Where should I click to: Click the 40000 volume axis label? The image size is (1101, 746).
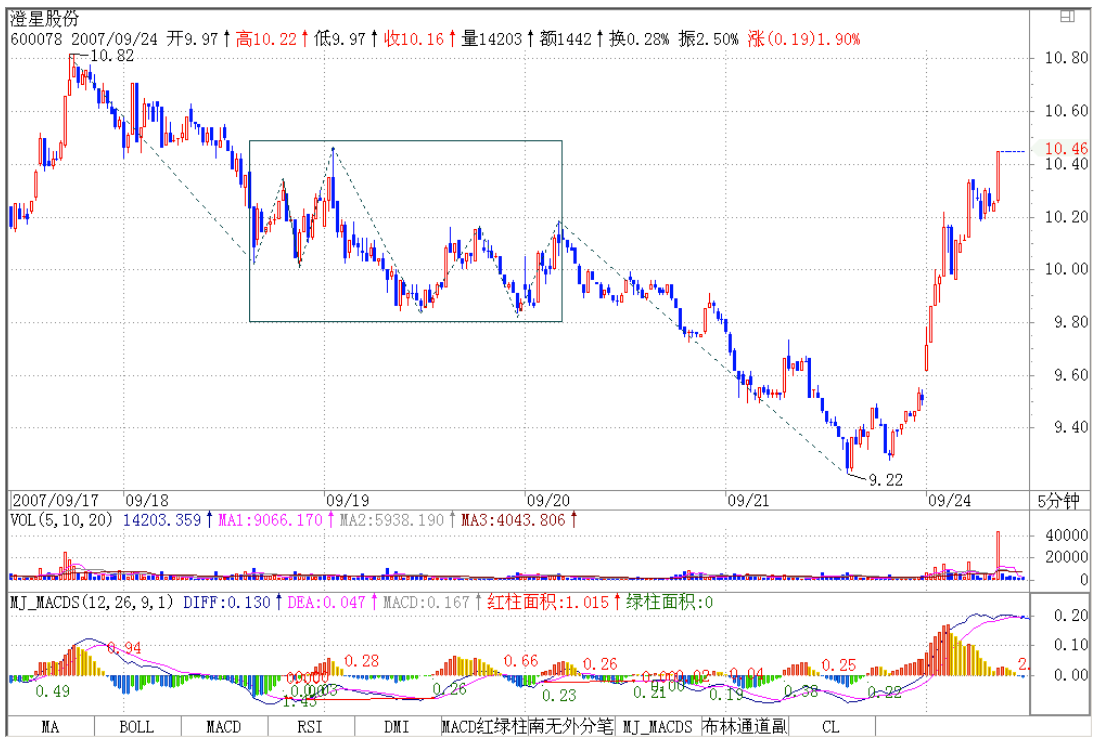(1066, 535)
